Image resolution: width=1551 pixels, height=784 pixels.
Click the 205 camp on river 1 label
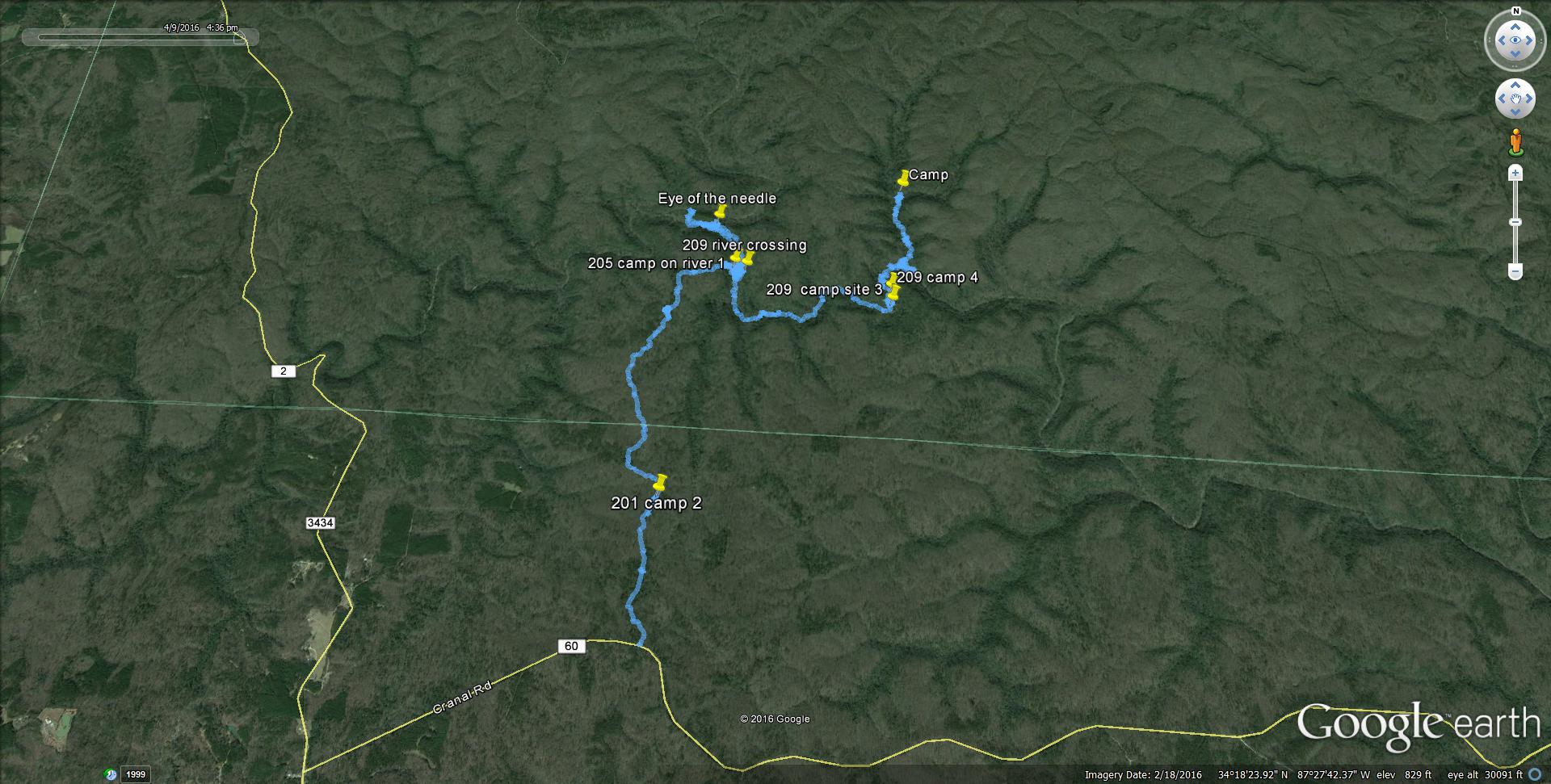656,263
